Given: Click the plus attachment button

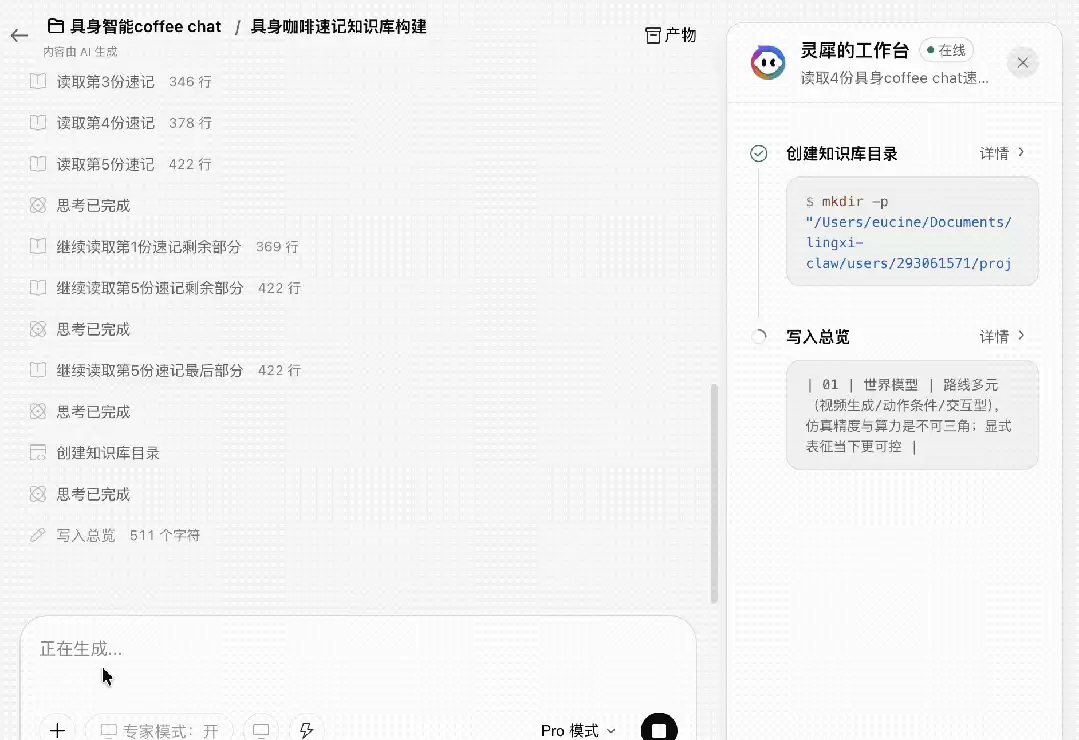Looking at the screenshot, I should [x=58, y=730].
